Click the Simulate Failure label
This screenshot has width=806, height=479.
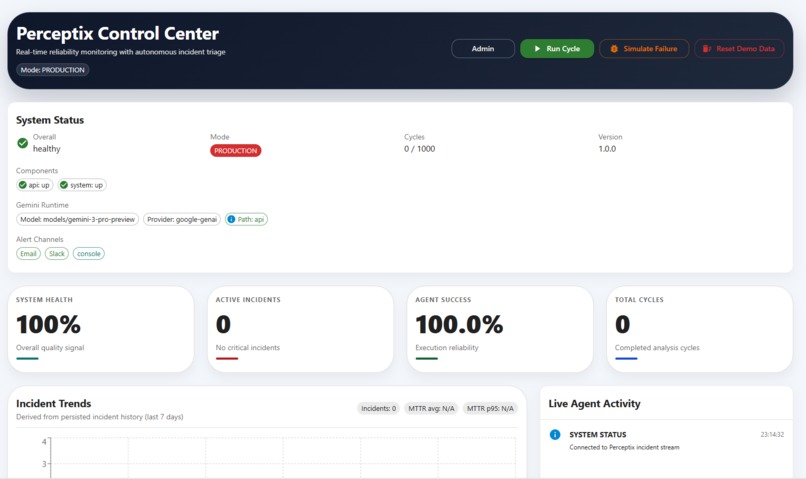(650, 49)
